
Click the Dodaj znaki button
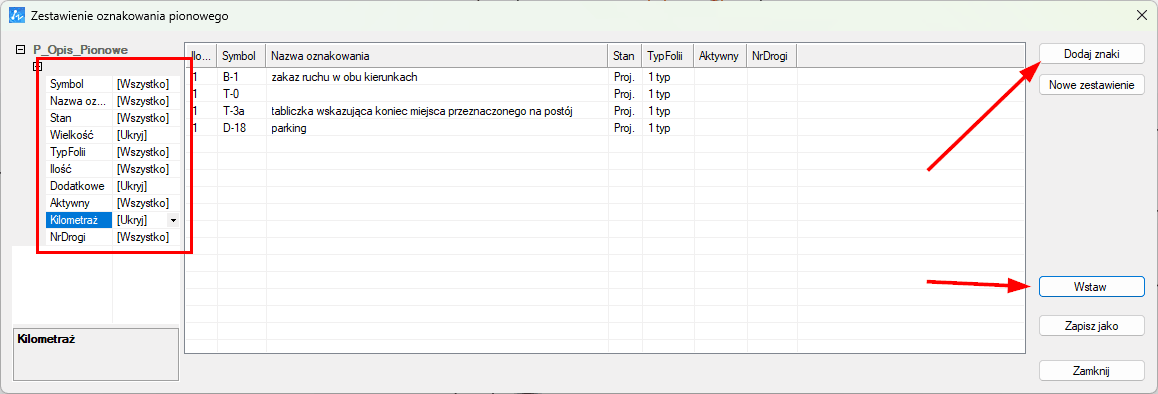tap(1092, 54)
